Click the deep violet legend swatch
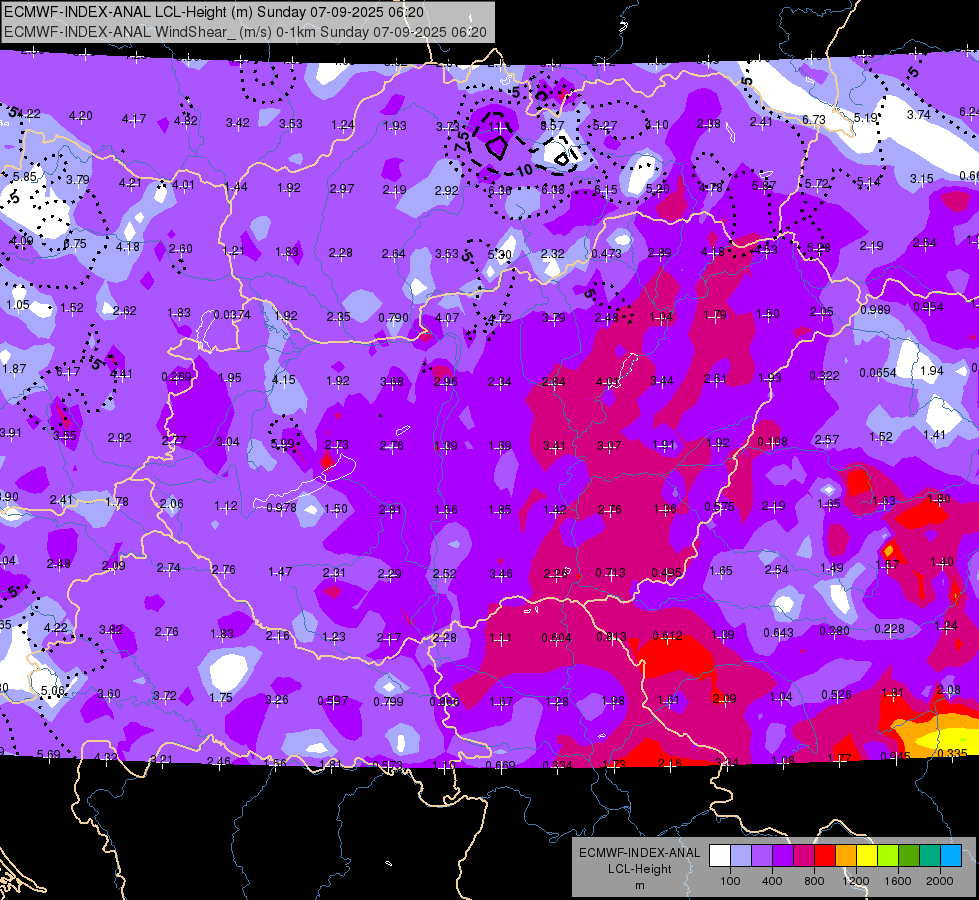979x900 pixels. coord(783,856)
